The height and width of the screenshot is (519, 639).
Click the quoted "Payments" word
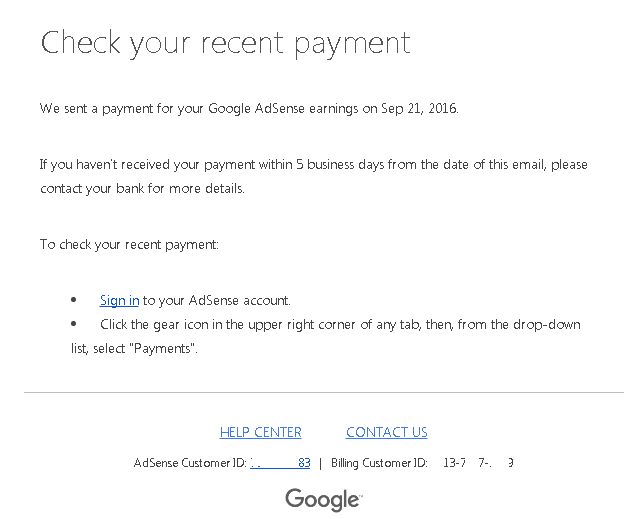(162, 349)
